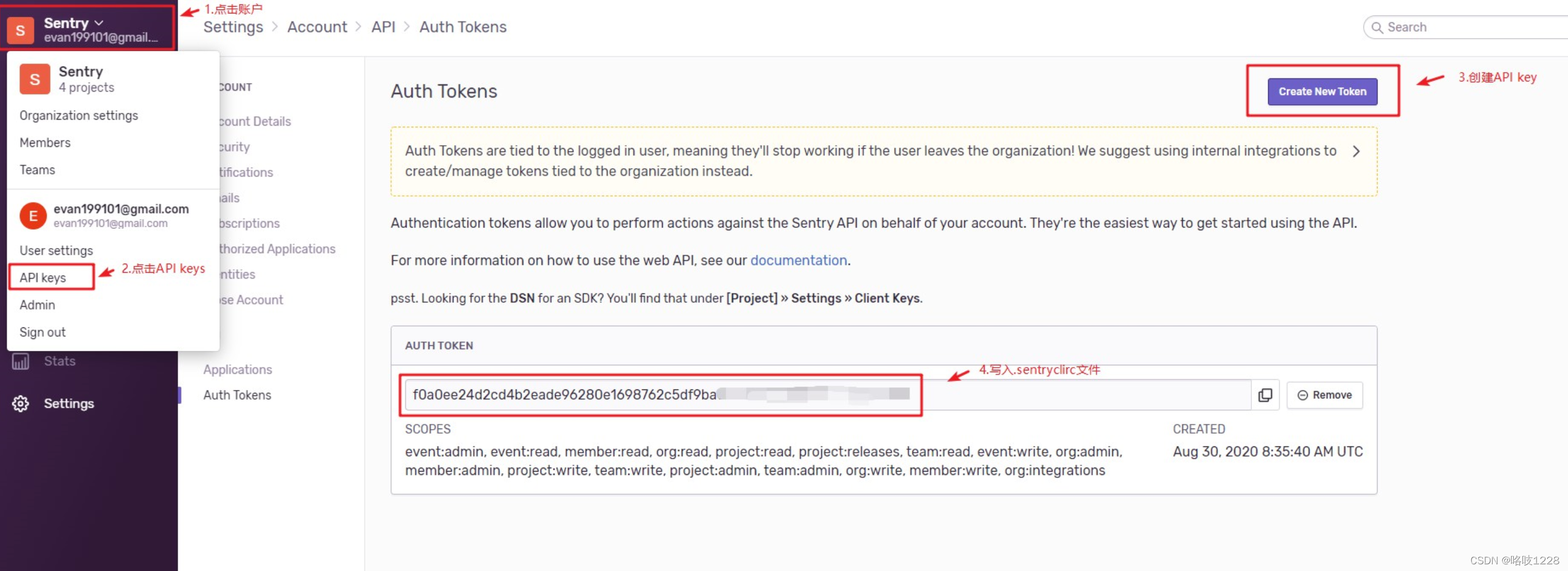Open the Stats panel via the bar chart icon
Image resolution: width=1568 pixels, height=571 pixels.
[x=20, y=360]
